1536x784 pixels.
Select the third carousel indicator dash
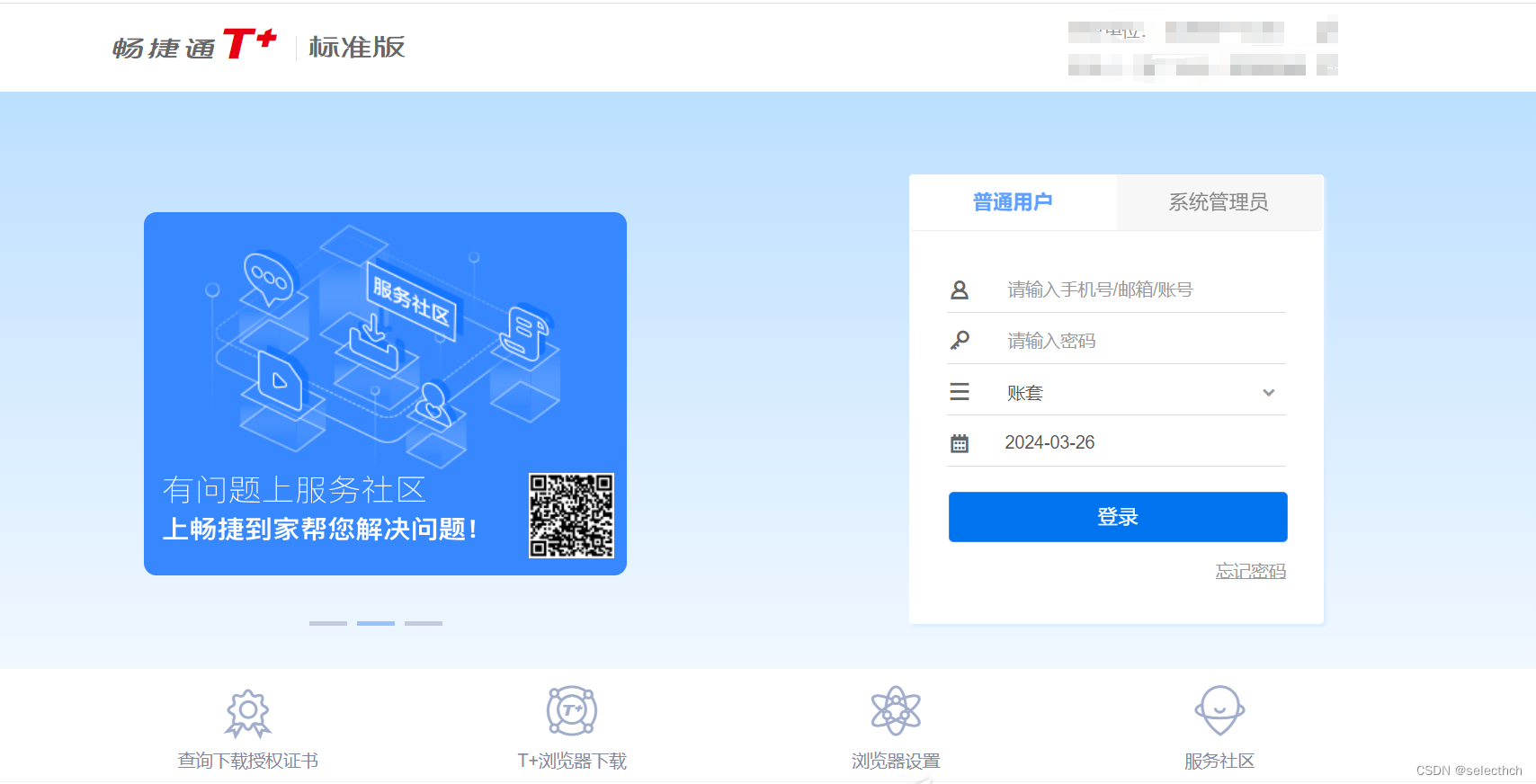point(424,623)
